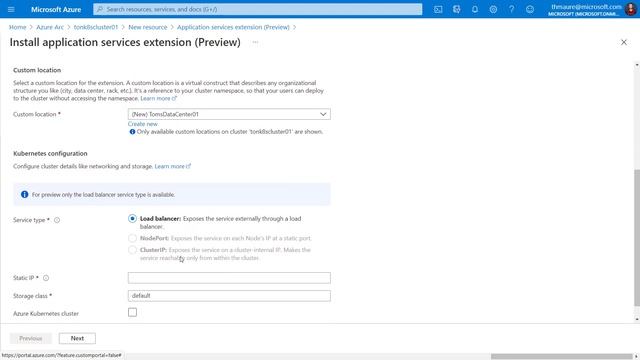The image size is (640, 360).
Task: Toggle the Azure Kubernetes cluster checkbox
Action: coord(132,313)
